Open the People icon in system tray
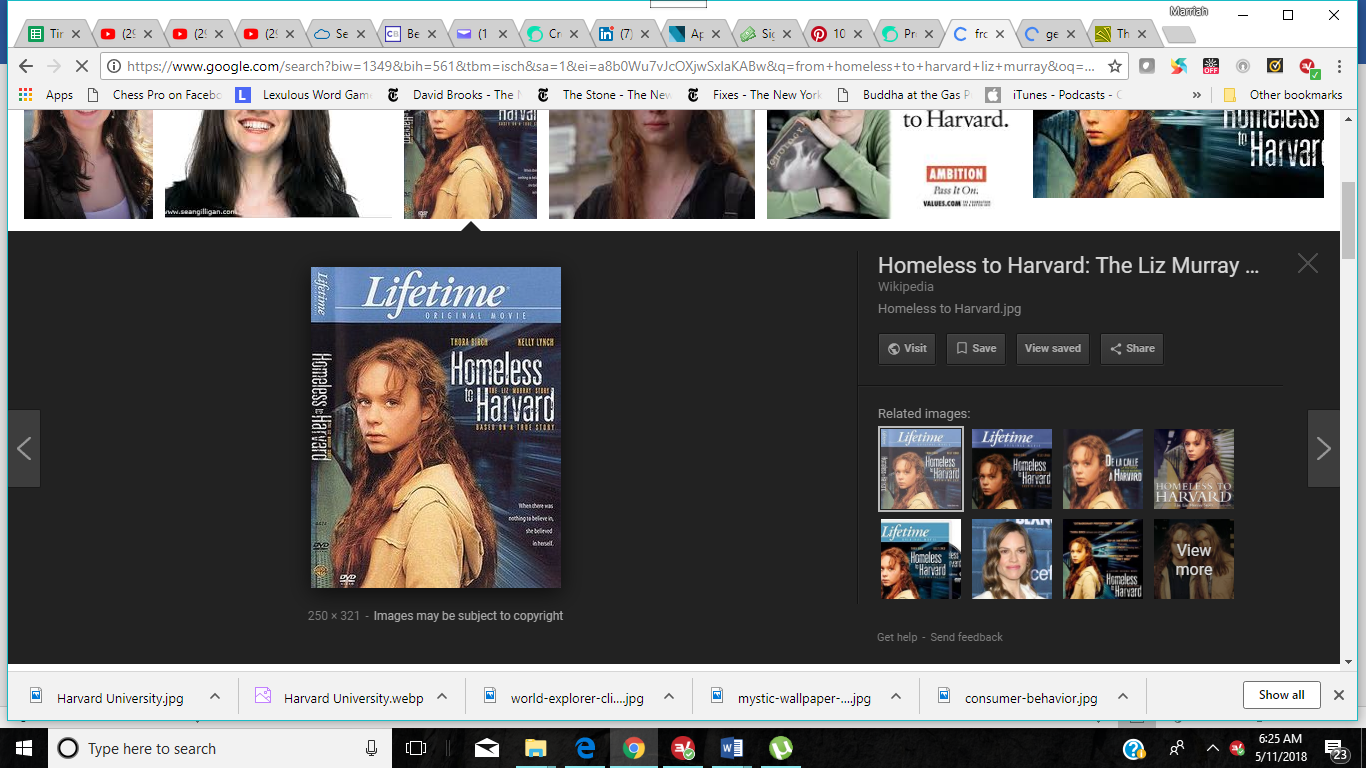The height and width of the screenshot is (768, 1366). [x=1177, y=748]
